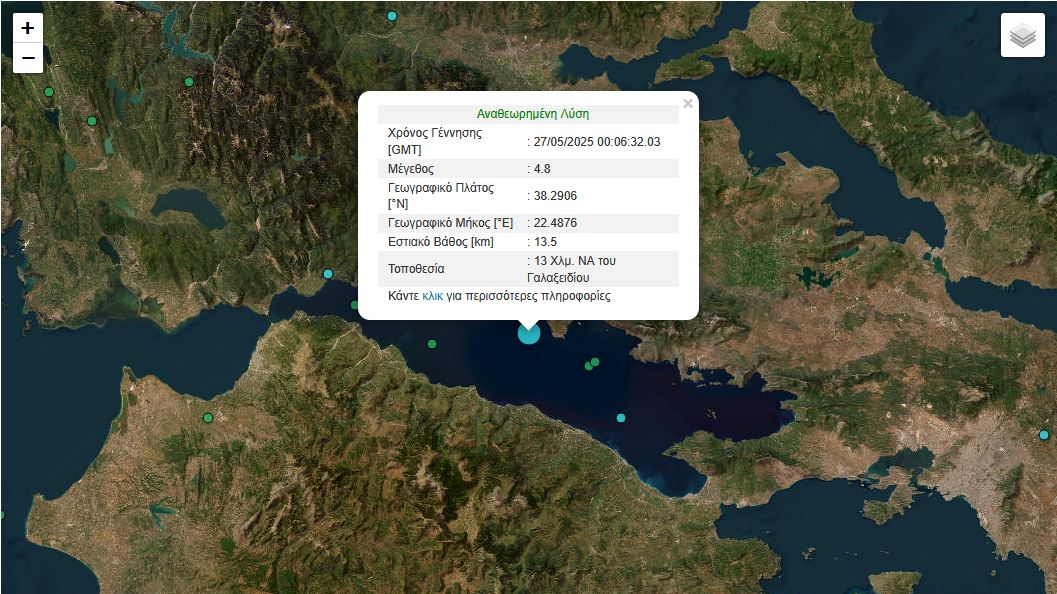Click the leftmost green marker below the zoom controls

[x=49, y=92]
